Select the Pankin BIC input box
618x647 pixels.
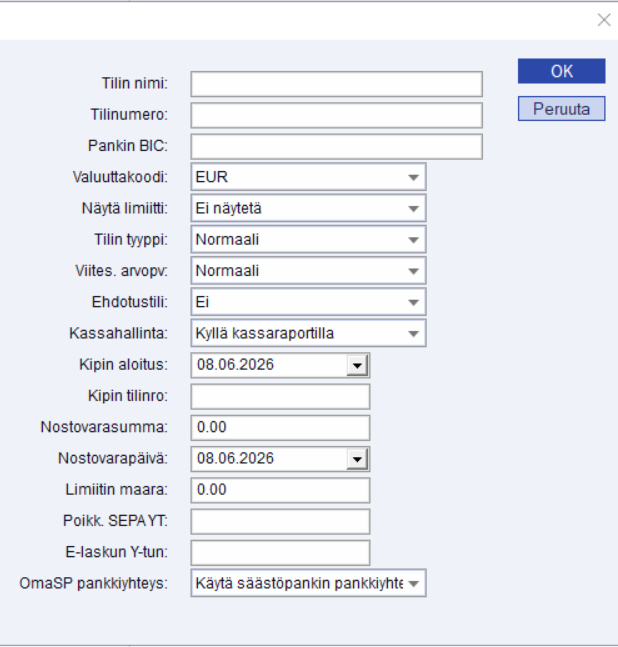(337, 146)
